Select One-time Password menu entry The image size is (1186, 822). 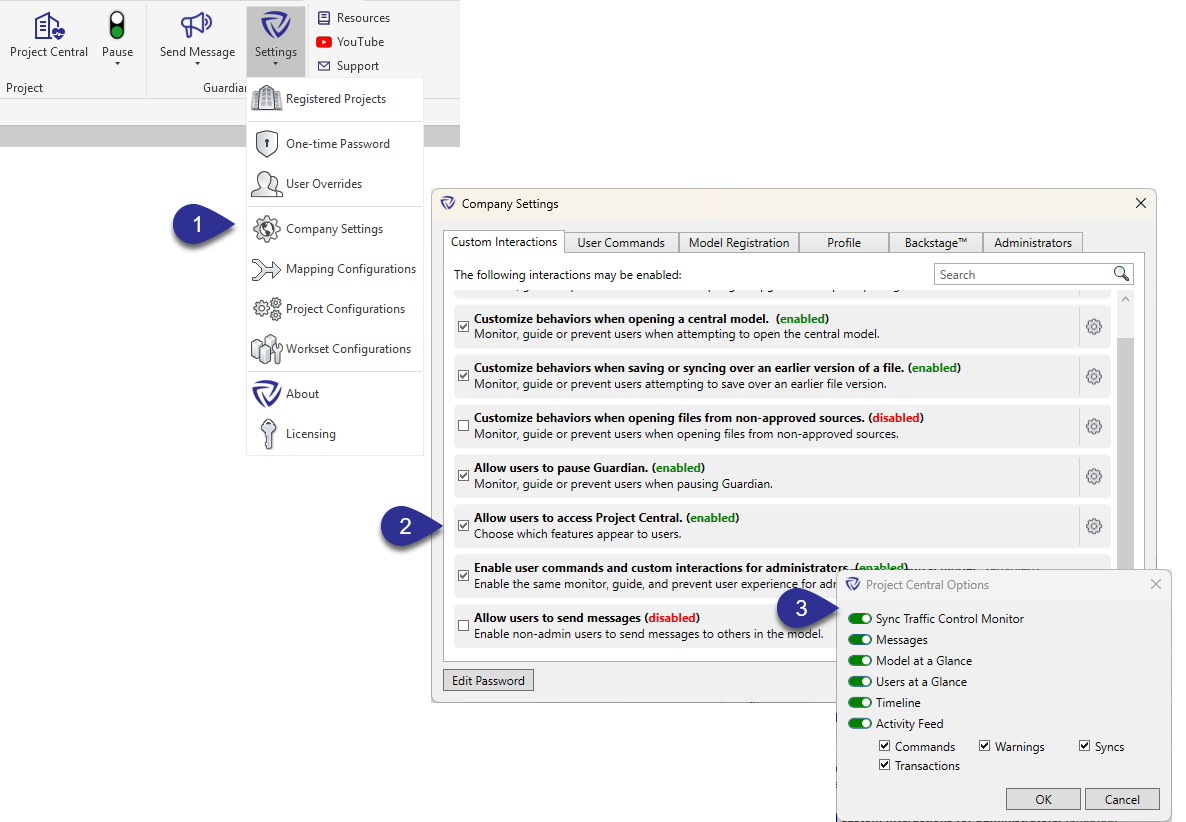[335, 144]
